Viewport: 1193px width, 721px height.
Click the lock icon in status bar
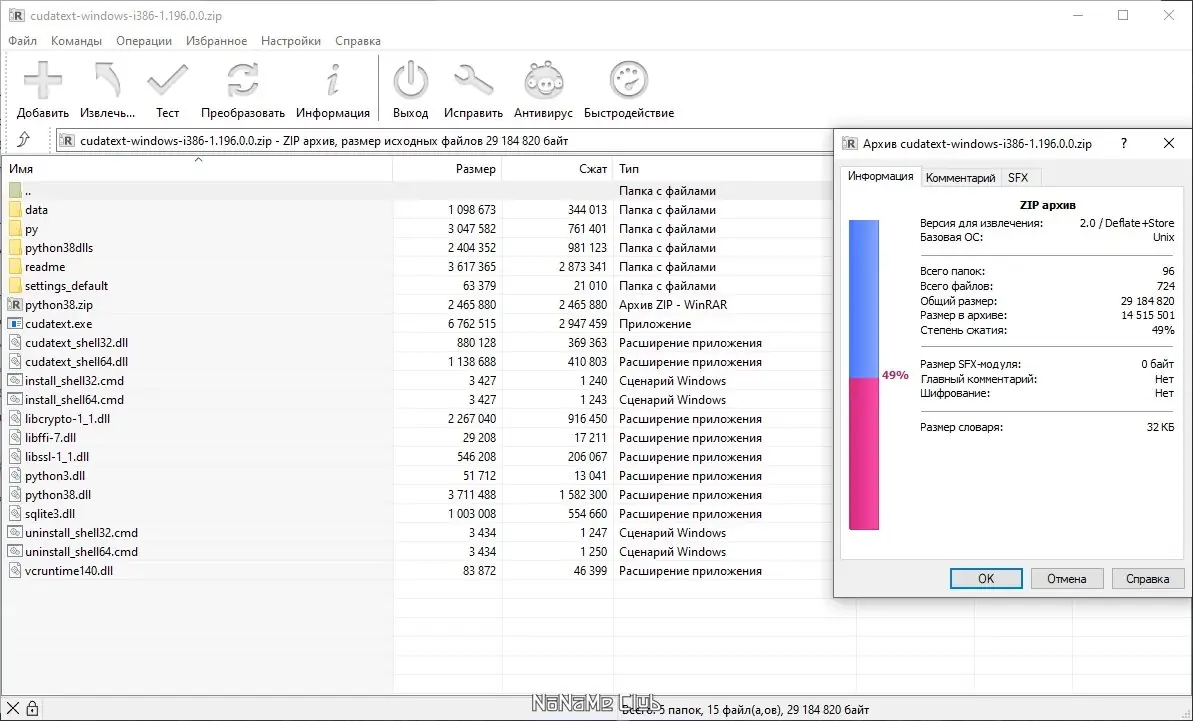pyautogui.click(x=32, y=709)
